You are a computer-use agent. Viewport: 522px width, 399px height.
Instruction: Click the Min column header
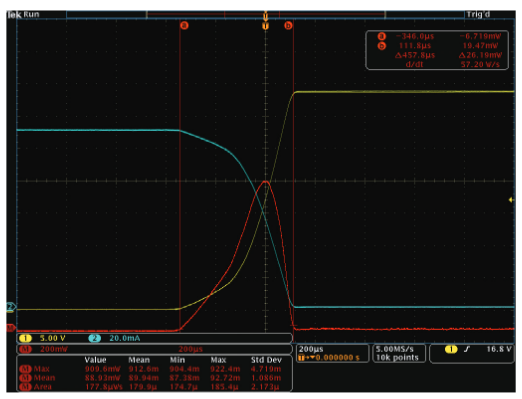click(177, 360)
